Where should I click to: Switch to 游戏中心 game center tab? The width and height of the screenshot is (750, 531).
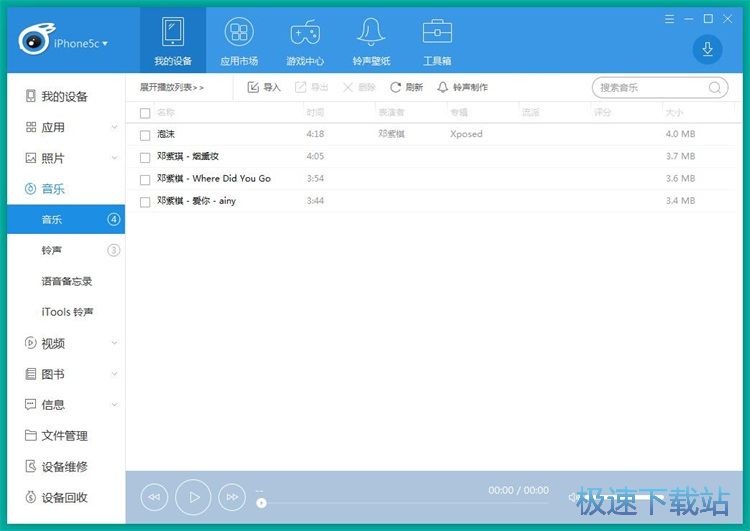pyautogui.click(x=305, y=41)
